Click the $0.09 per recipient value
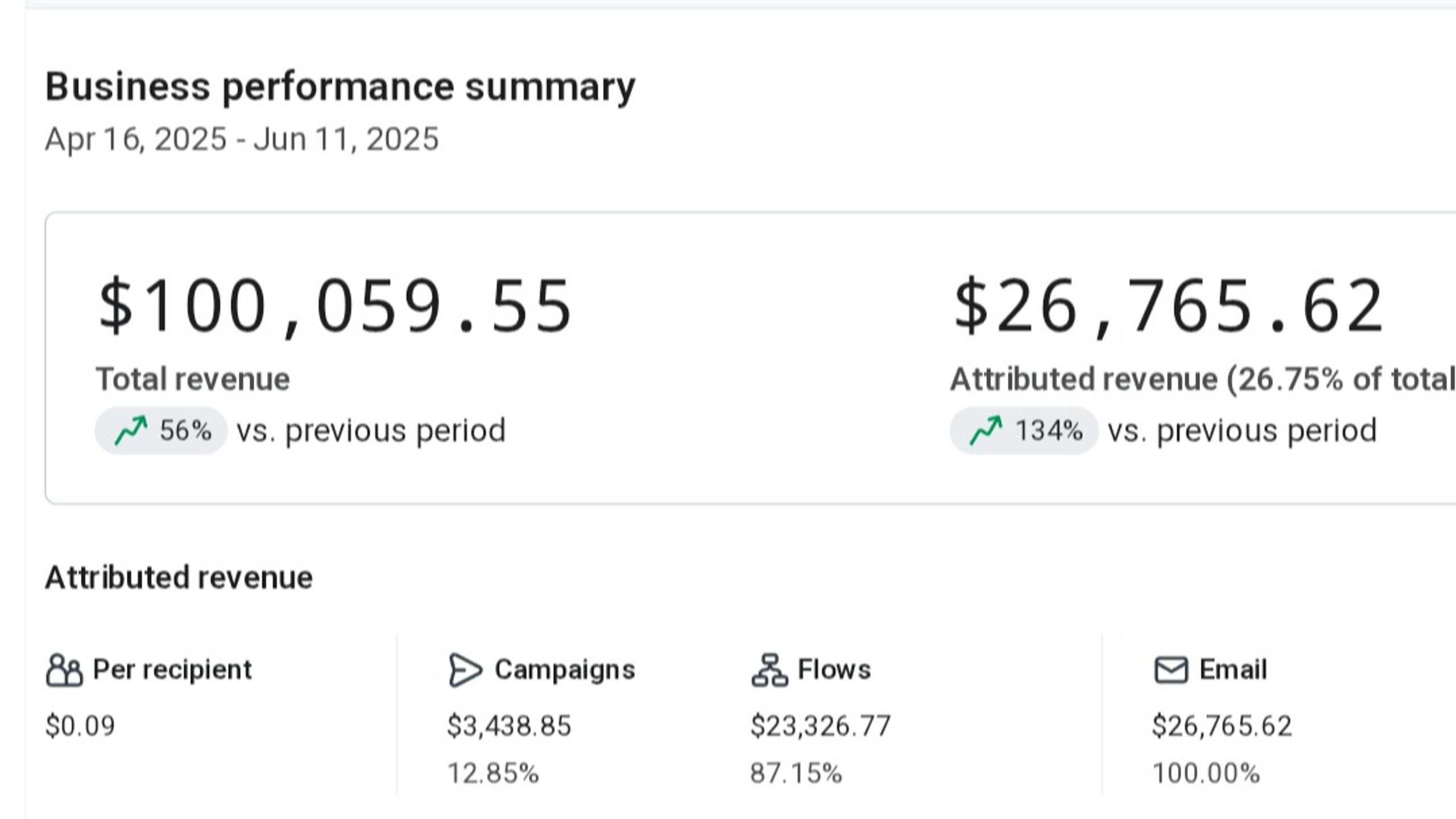This screenshot has height=819, width=1456. [x=80, y=726]
